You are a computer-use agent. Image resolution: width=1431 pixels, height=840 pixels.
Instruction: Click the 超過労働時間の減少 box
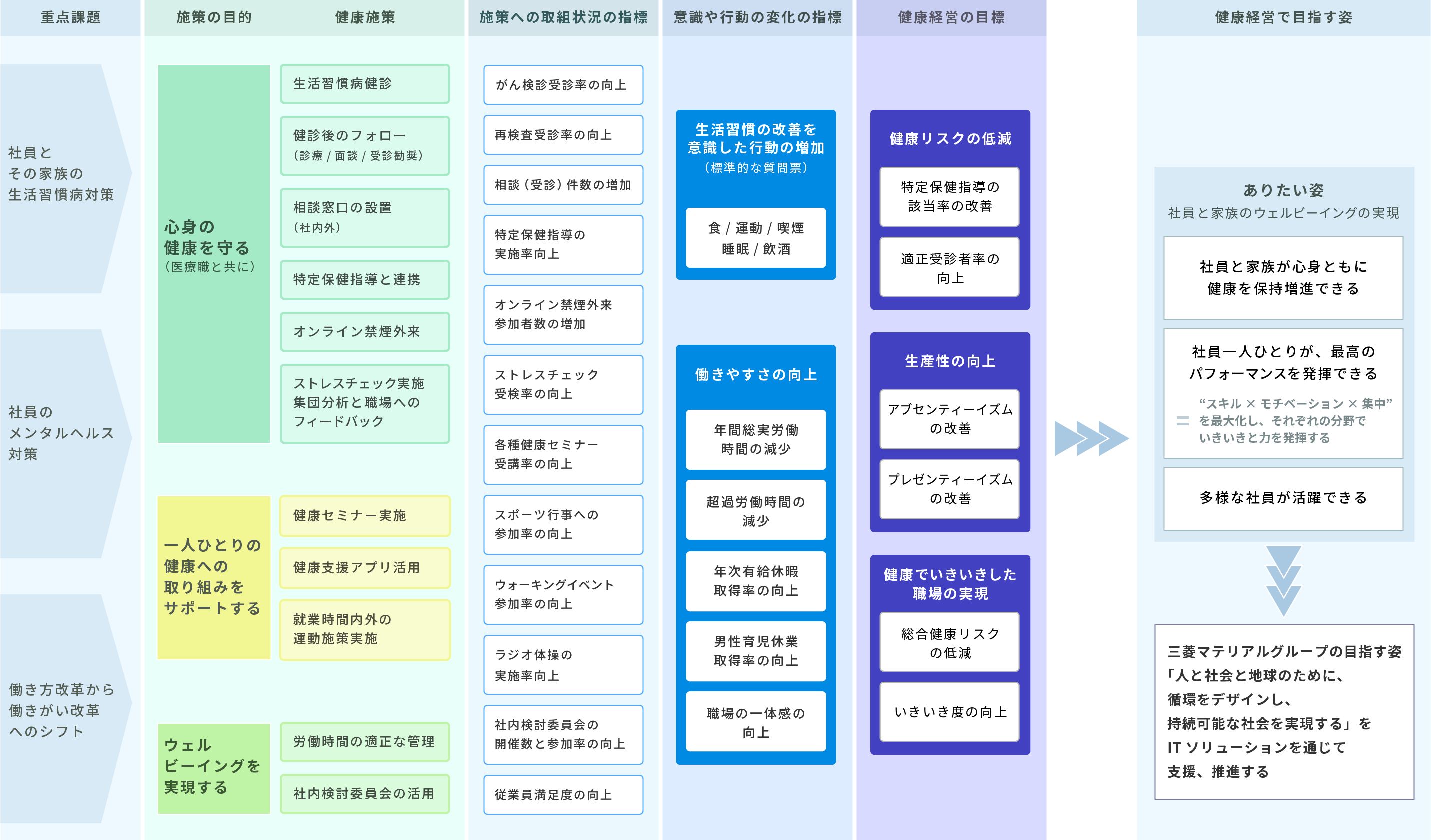pyautogui.click(x=756, y=510)
